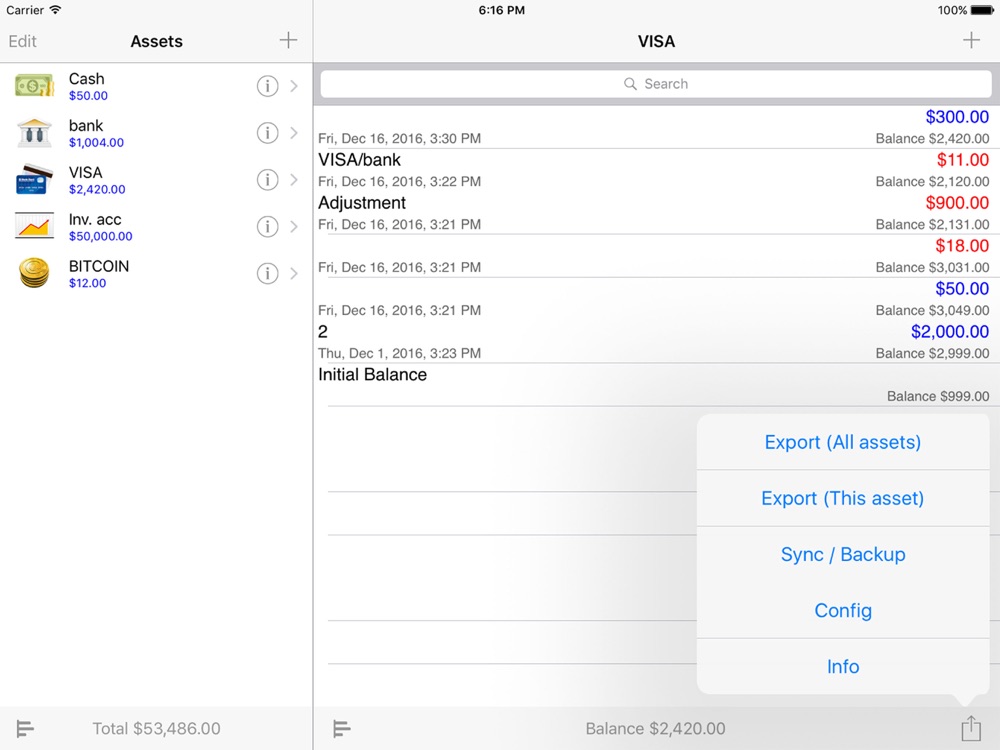Select Info in the popup menu
The height and width of the screenshot is (750, 1000).
(x=842, y=666)
